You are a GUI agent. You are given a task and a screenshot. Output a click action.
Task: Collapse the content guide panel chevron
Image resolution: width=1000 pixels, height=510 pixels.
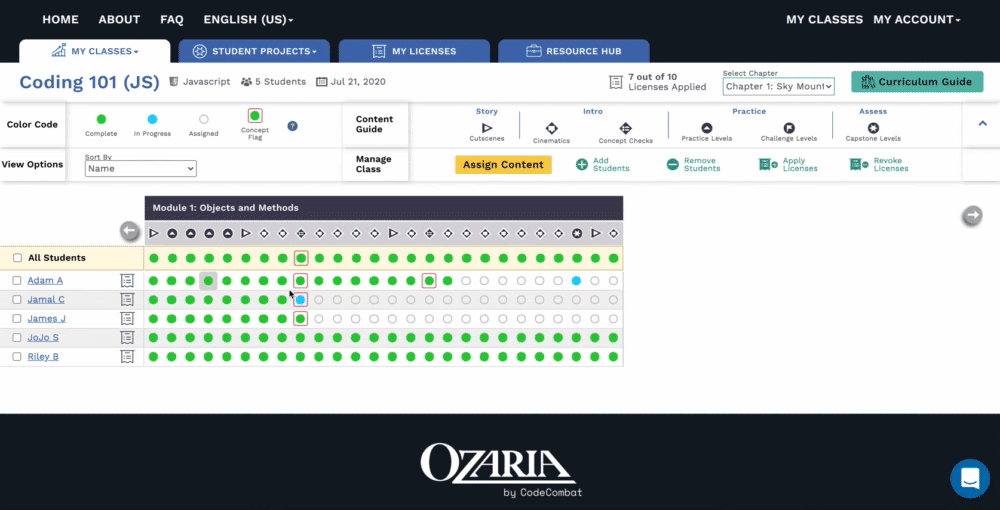click(982, 123)
